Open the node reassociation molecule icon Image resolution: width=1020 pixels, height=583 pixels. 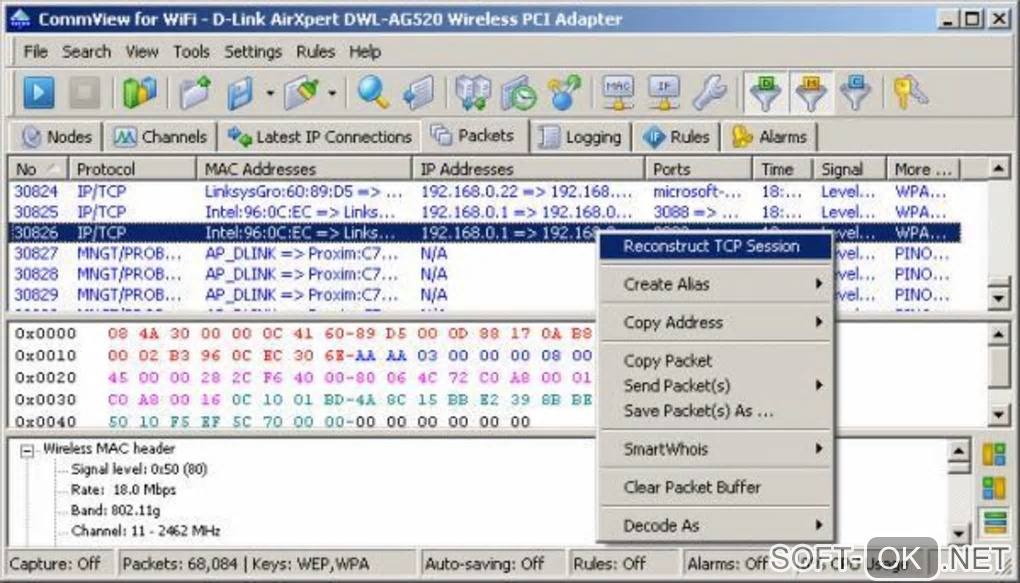pyautogui.click(x=564, y=92)
